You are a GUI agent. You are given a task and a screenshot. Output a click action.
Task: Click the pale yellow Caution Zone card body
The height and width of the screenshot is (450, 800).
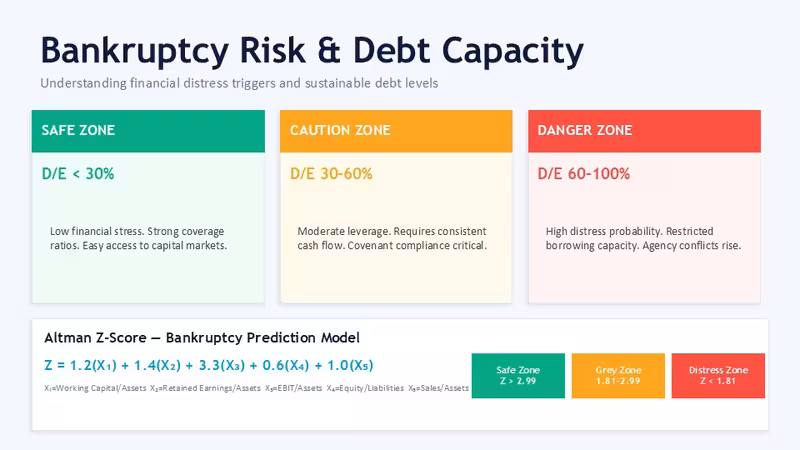click(396, 228)
